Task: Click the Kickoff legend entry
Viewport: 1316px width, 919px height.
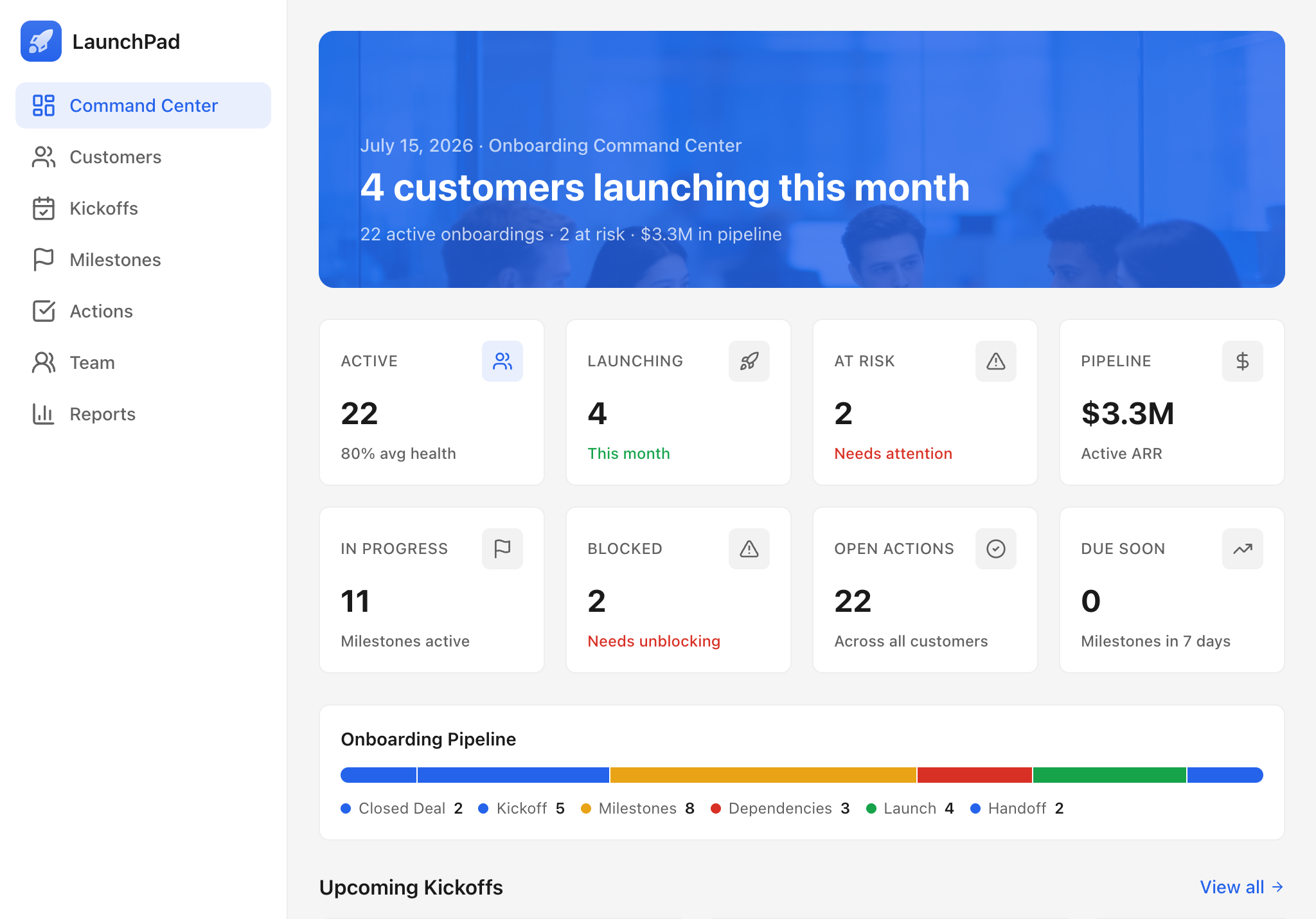Action: pos(522,808)
